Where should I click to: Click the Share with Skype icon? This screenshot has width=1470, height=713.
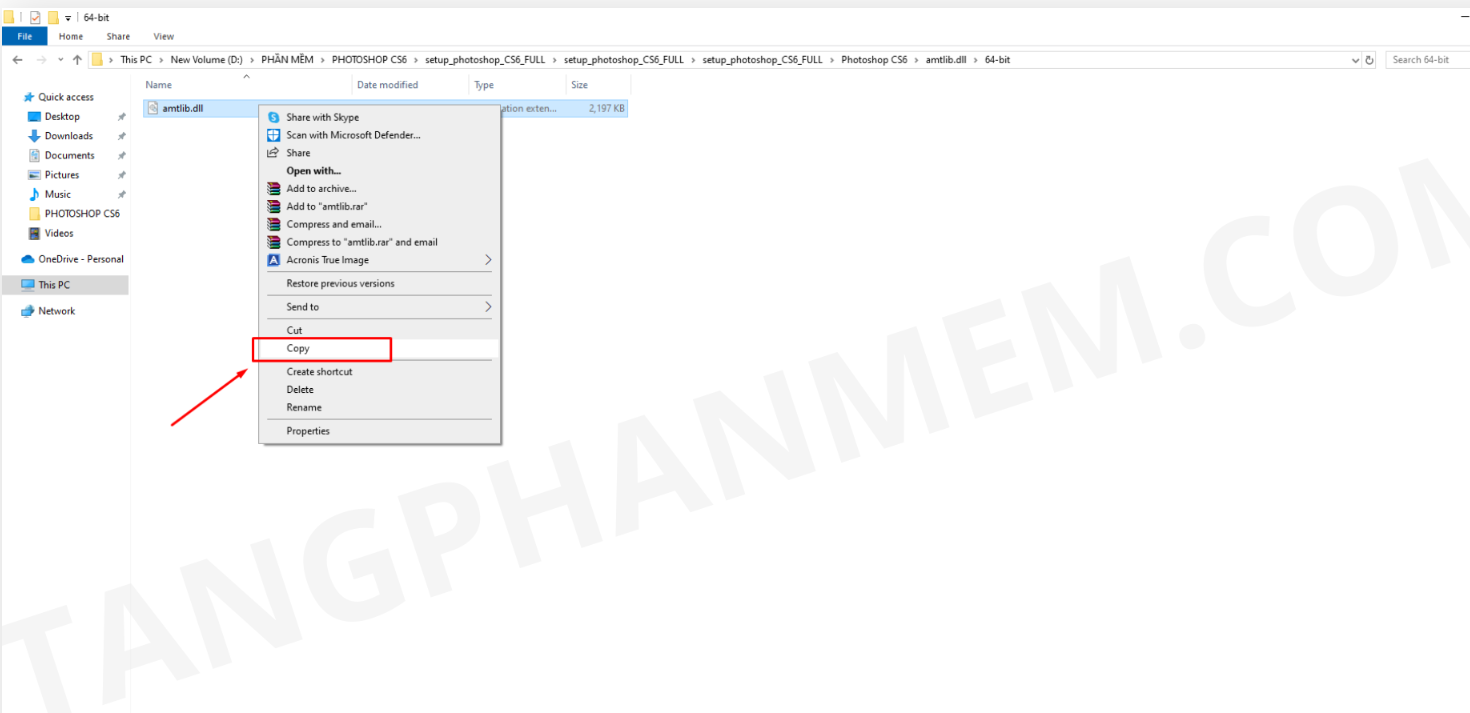pyautogui.click(x=273, y=117)
